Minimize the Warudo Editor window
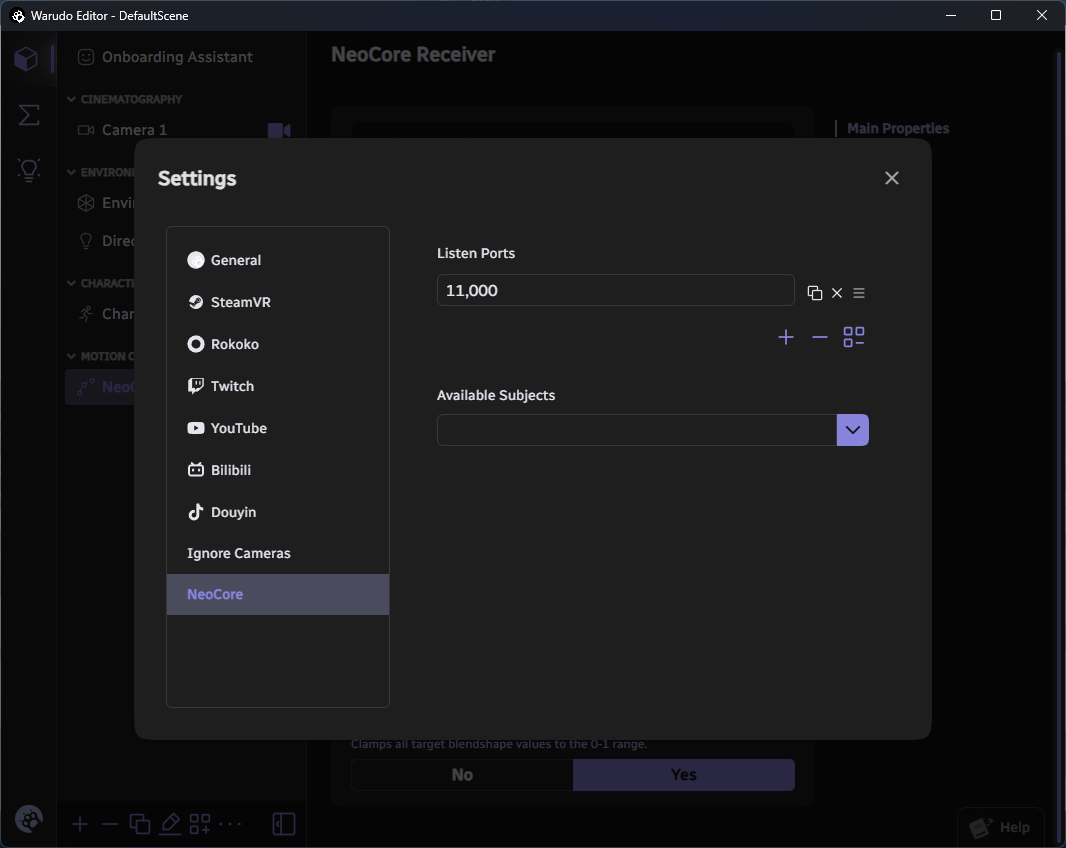This screenshot has width=1066, height=848. pyautogui.click(x=951, y=15)
